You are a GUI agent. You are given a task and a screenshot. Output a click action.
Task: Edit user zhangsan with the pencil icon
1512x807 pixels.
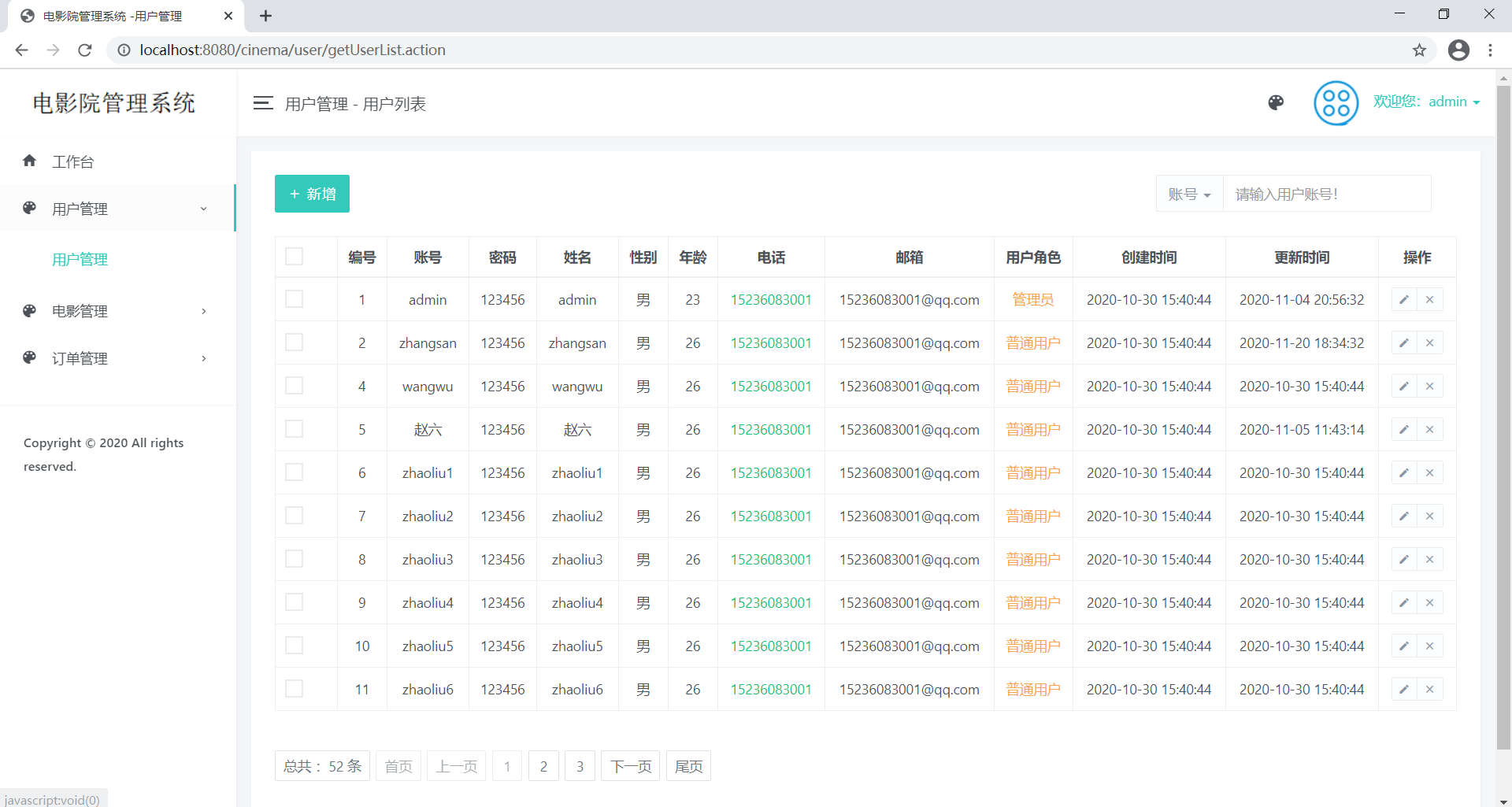[1404, 342]
